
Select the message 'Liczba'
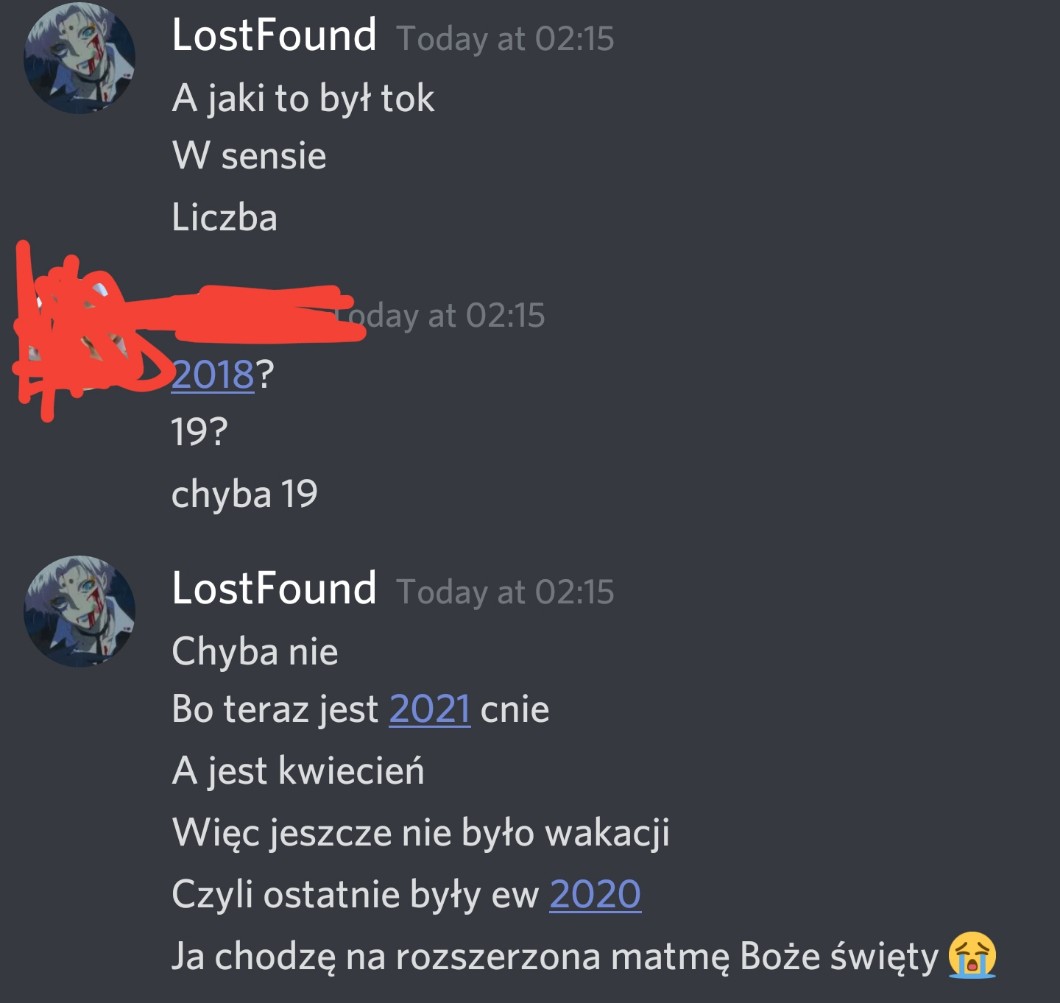224,218
